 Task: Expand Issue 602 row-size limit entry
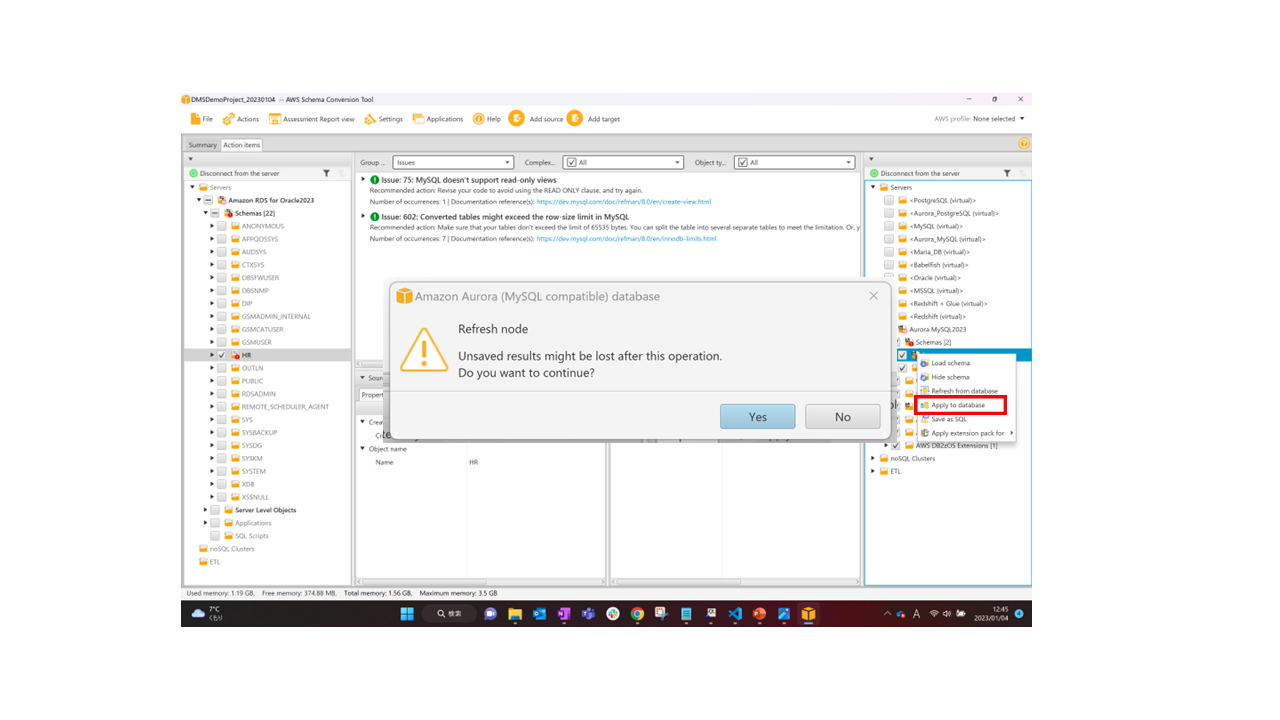pos(363,216)
